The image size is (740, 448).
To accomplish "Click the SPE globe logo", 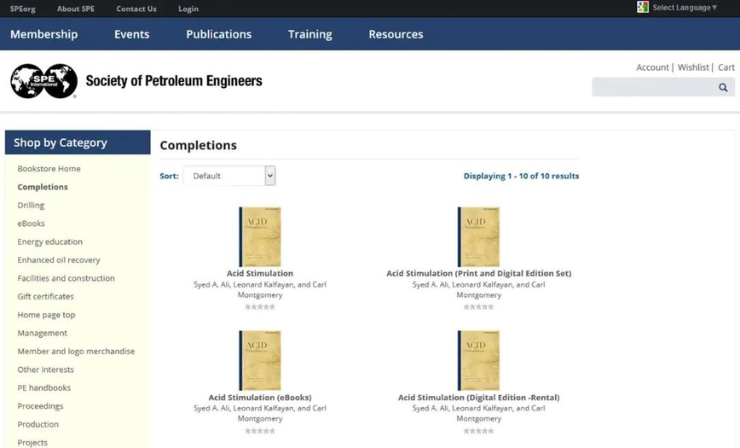I will click(44, 81).
